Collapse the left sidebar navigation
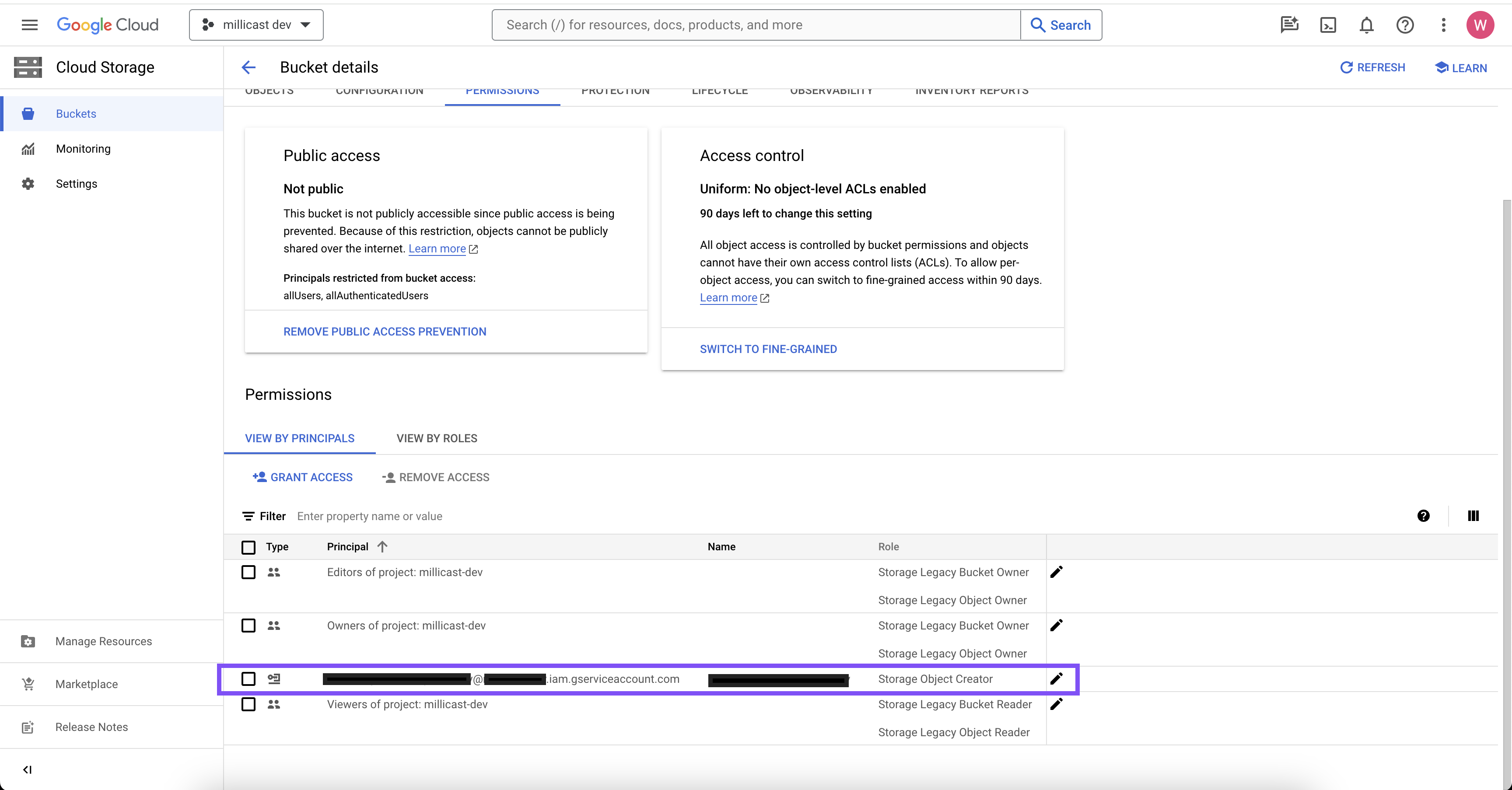Screen dimensions: 1512x790 point(27,769)
